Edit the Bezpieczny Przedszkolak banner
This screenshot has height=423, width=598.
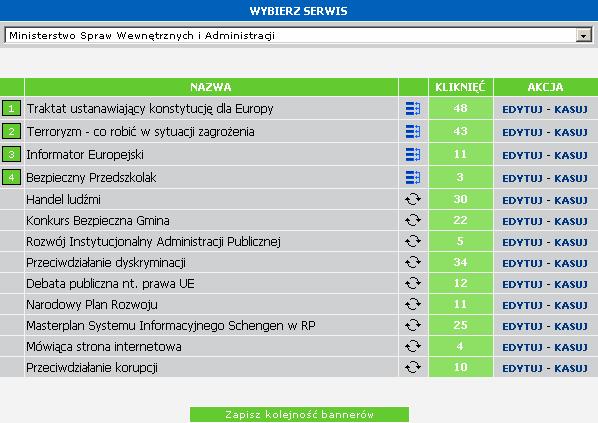(x=522, y=178)
